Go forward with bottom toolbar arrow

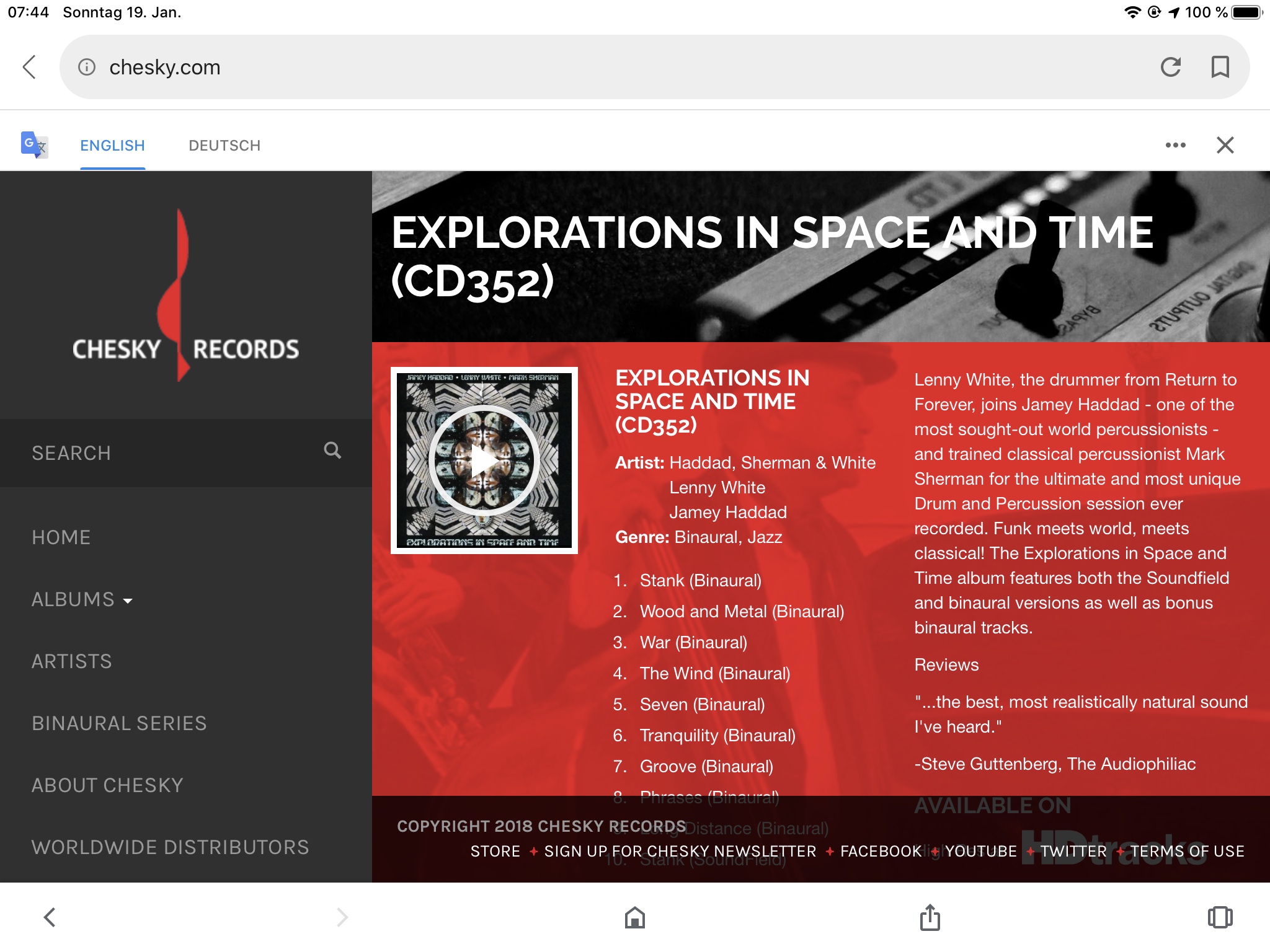coord(342,917)
